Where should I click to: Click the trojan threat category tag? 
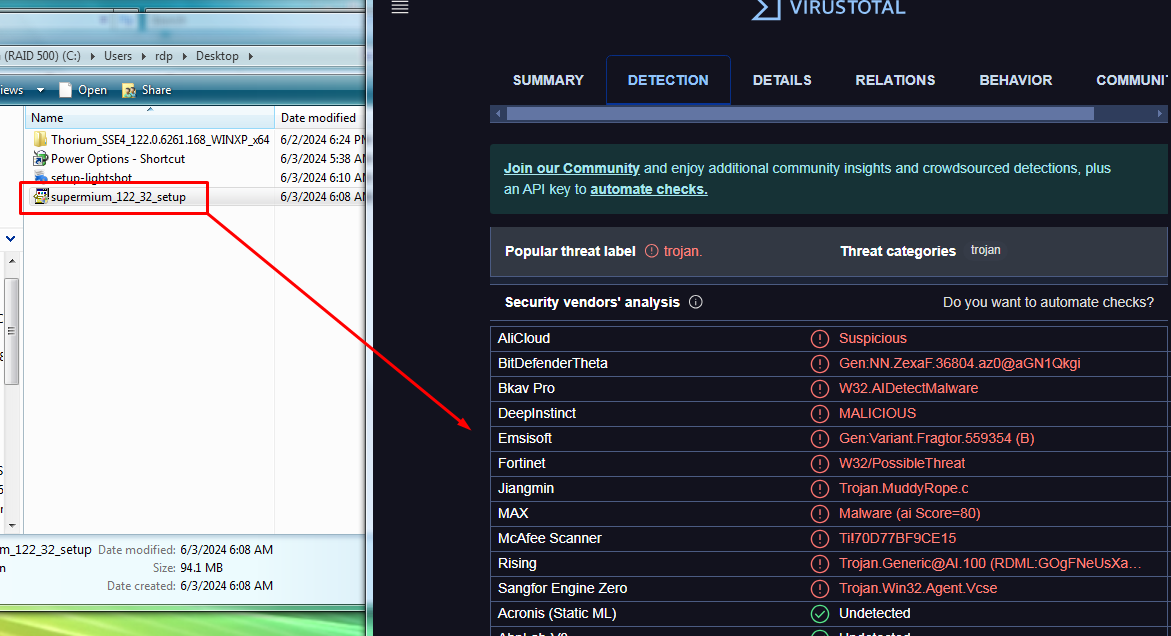985,250
